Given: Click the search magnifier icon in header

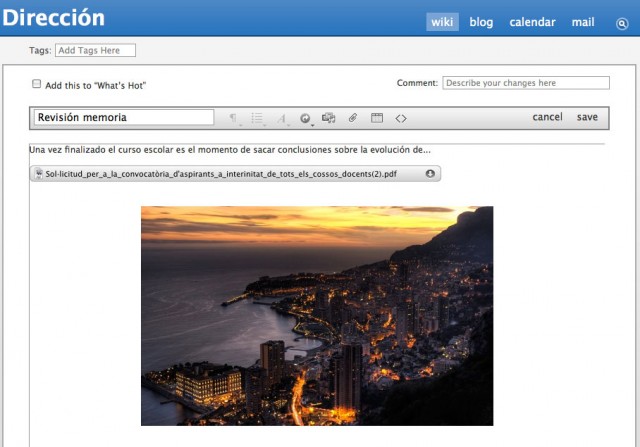Looking at the screenshot, I should (622, 24).
